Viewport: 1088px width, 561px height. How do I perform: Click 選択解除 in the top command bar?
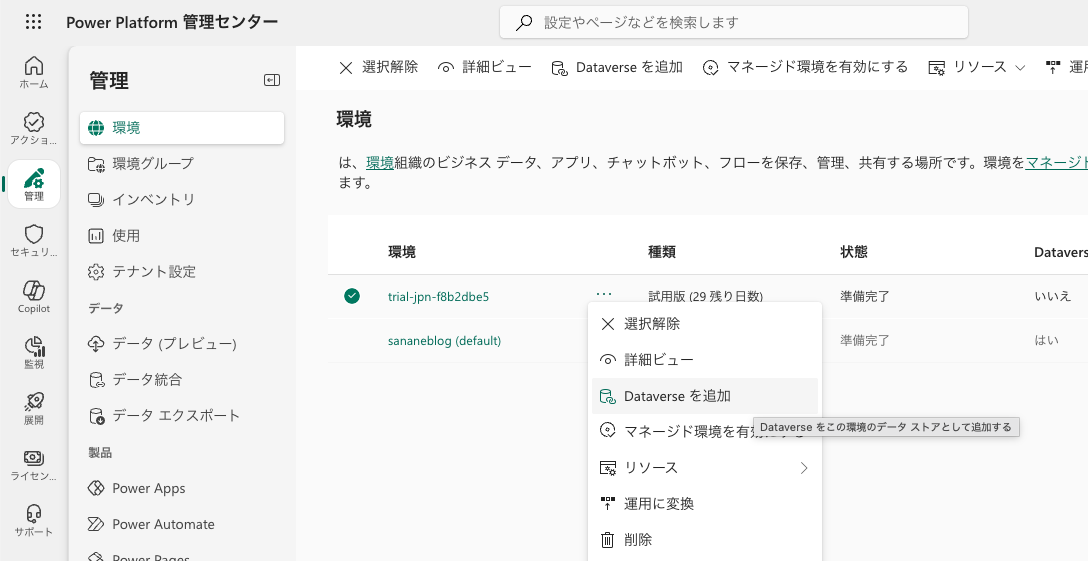pos(378,67)
